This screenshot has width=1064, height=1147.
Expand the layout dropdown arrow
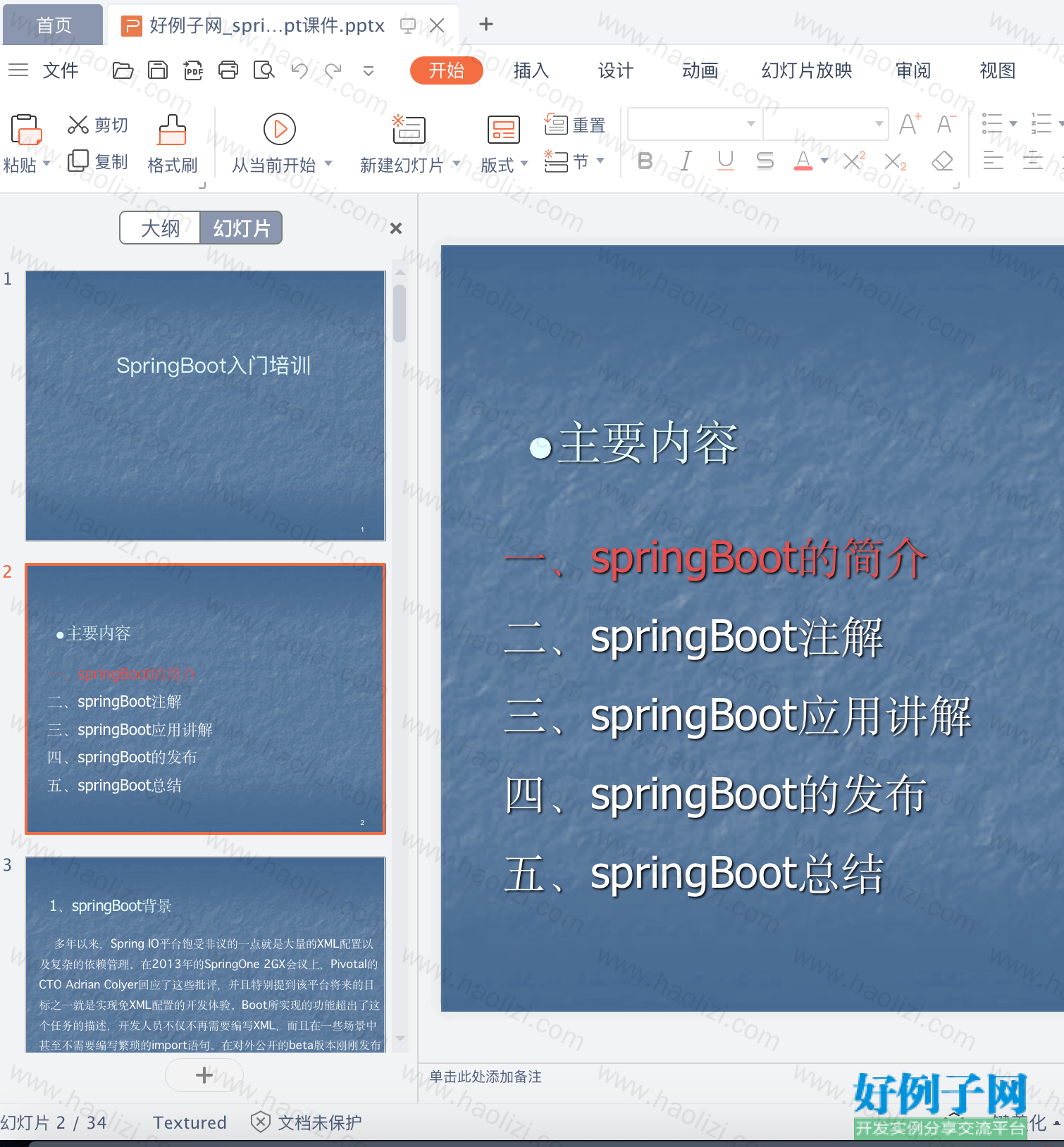(524, 163)
